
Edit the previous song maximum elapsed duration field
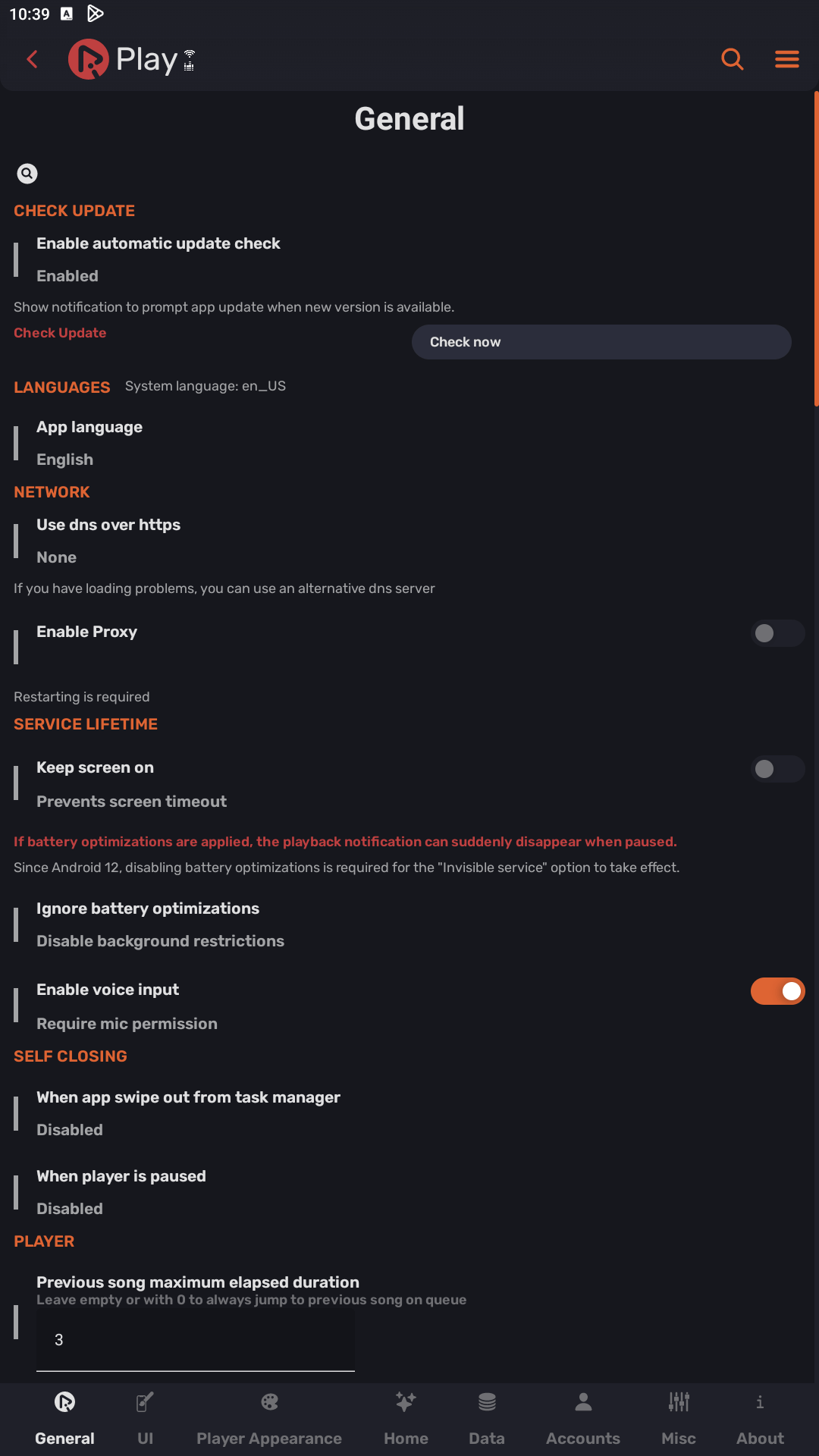[x=195, y=1340]
